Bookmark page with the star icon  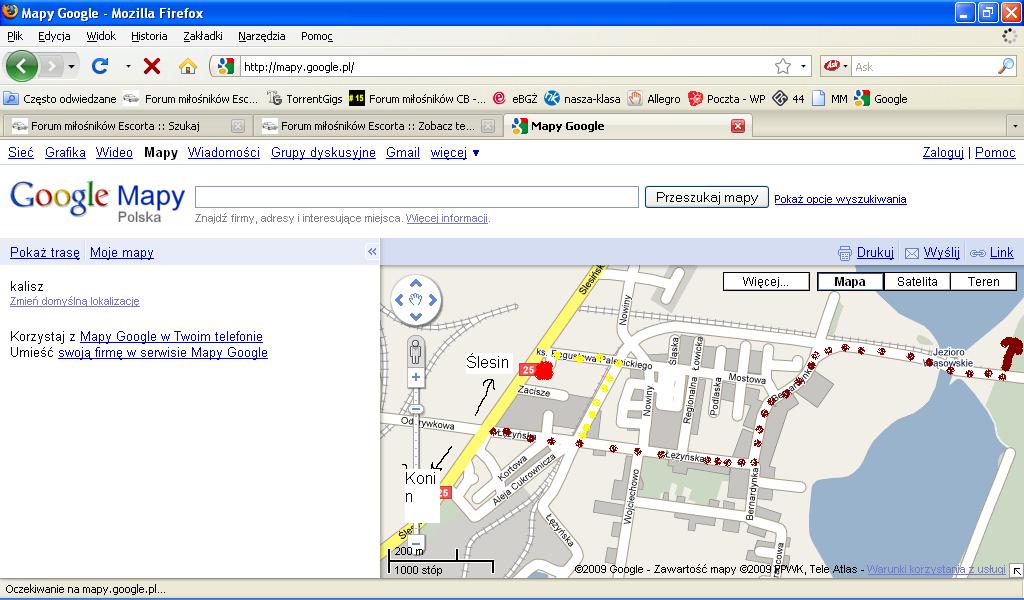783,66
